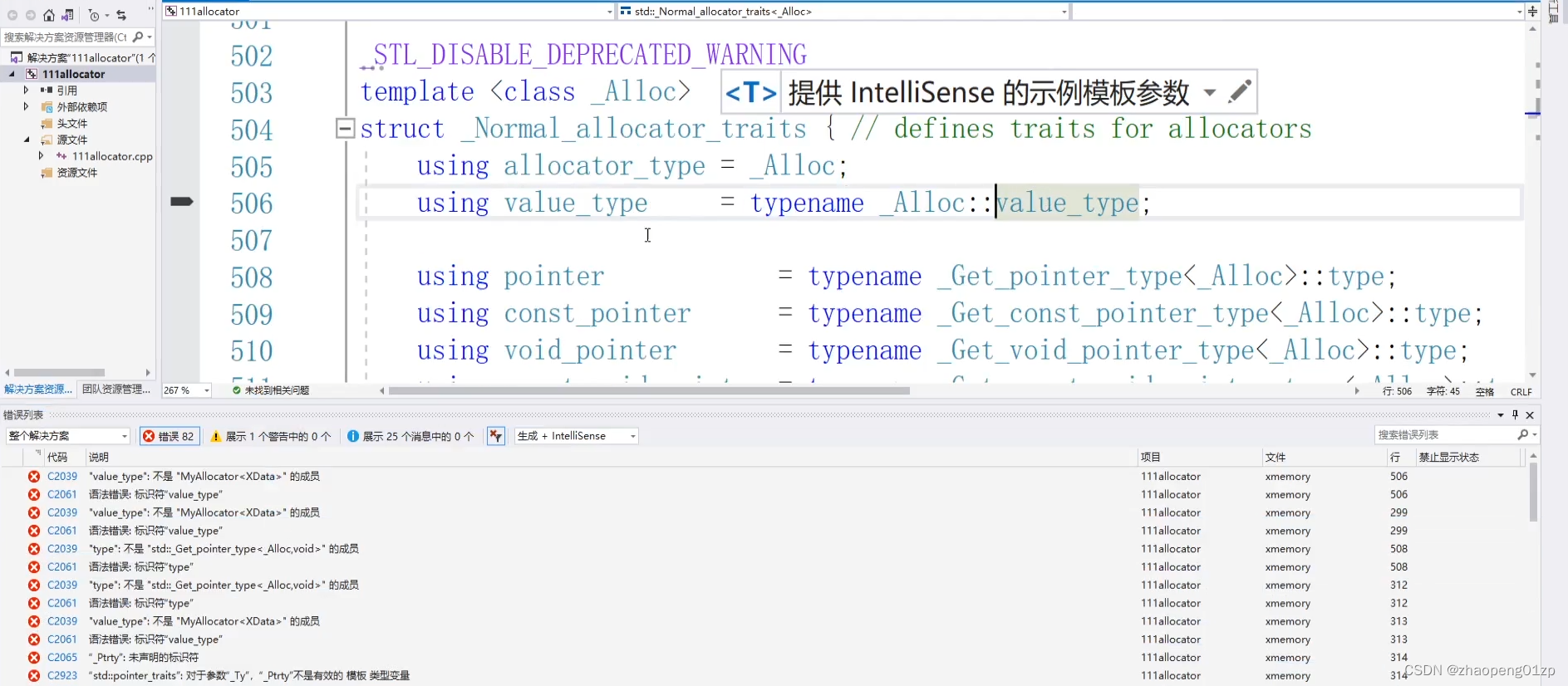Click the split editor window icon

1532,12
